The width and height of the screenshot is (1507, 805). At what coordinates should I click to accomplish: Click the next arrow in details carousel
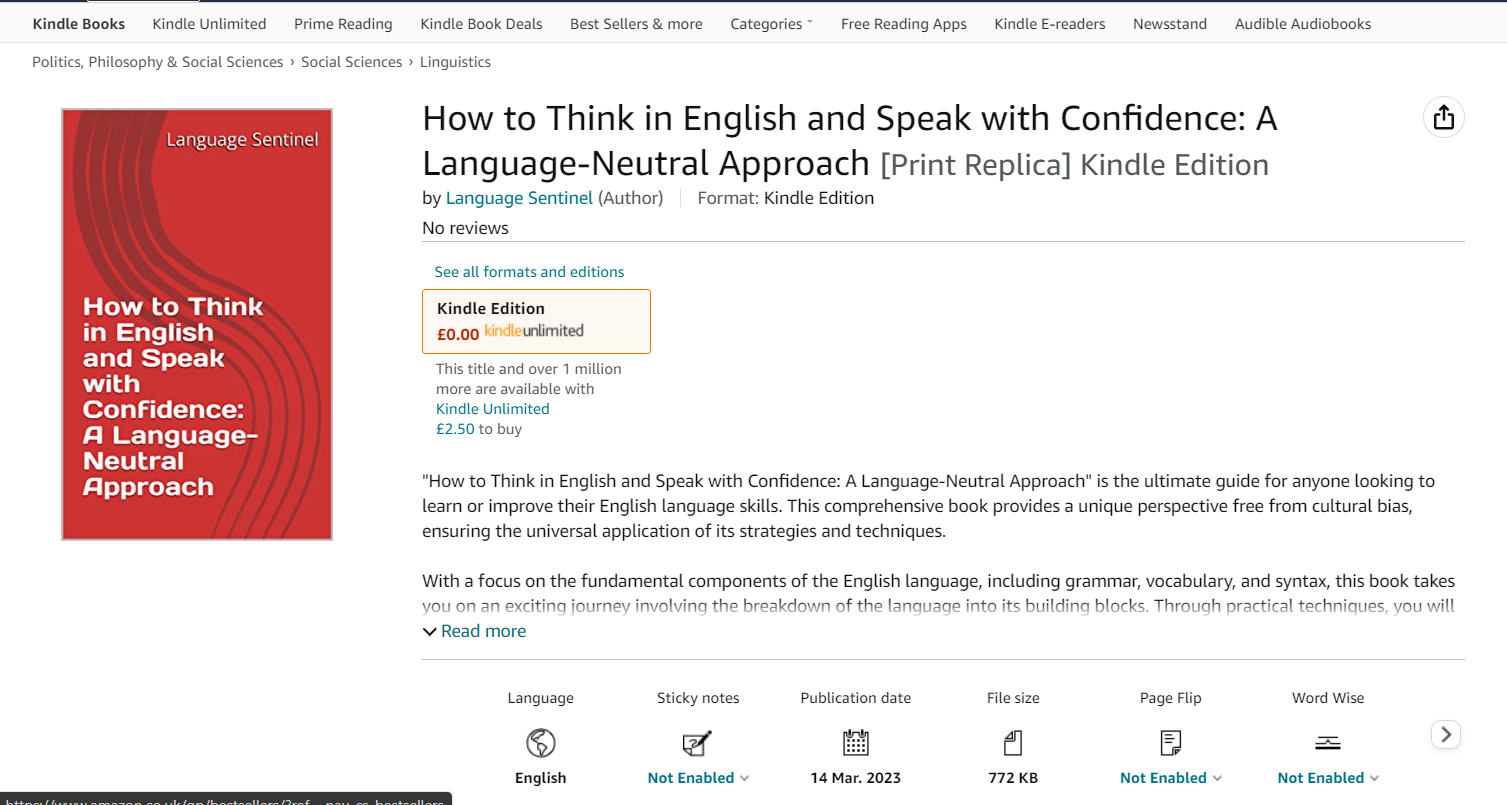click(x=1446, y=734)
